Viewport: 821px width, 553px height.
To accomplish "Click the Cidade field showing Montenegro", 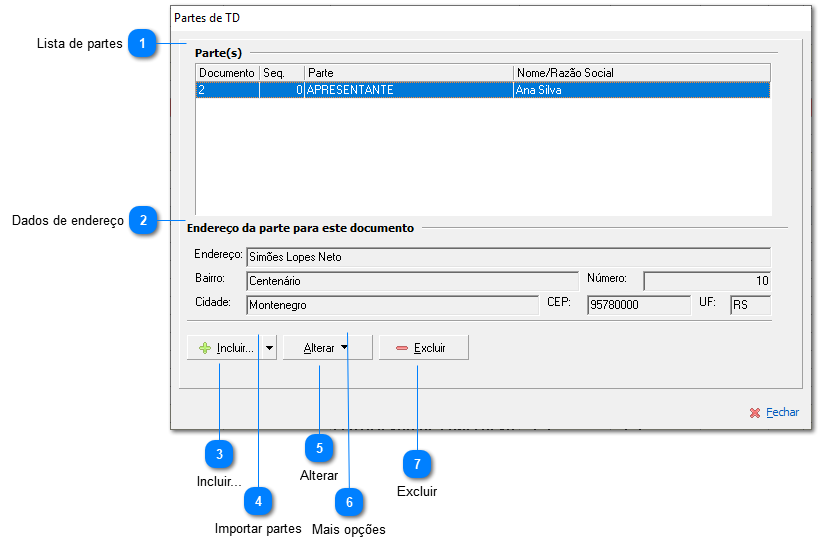I will point(392,305).
